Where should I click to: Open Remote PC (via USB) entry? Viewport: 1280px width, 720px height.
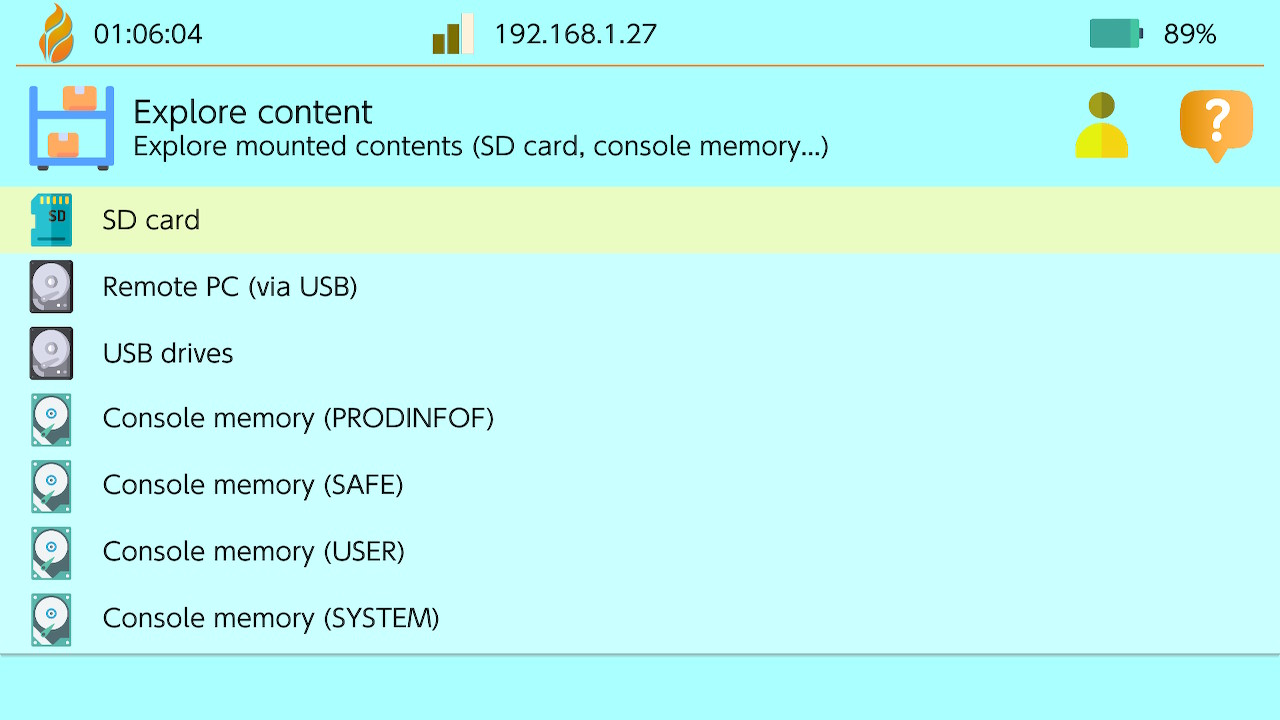[x=230, y=287]
